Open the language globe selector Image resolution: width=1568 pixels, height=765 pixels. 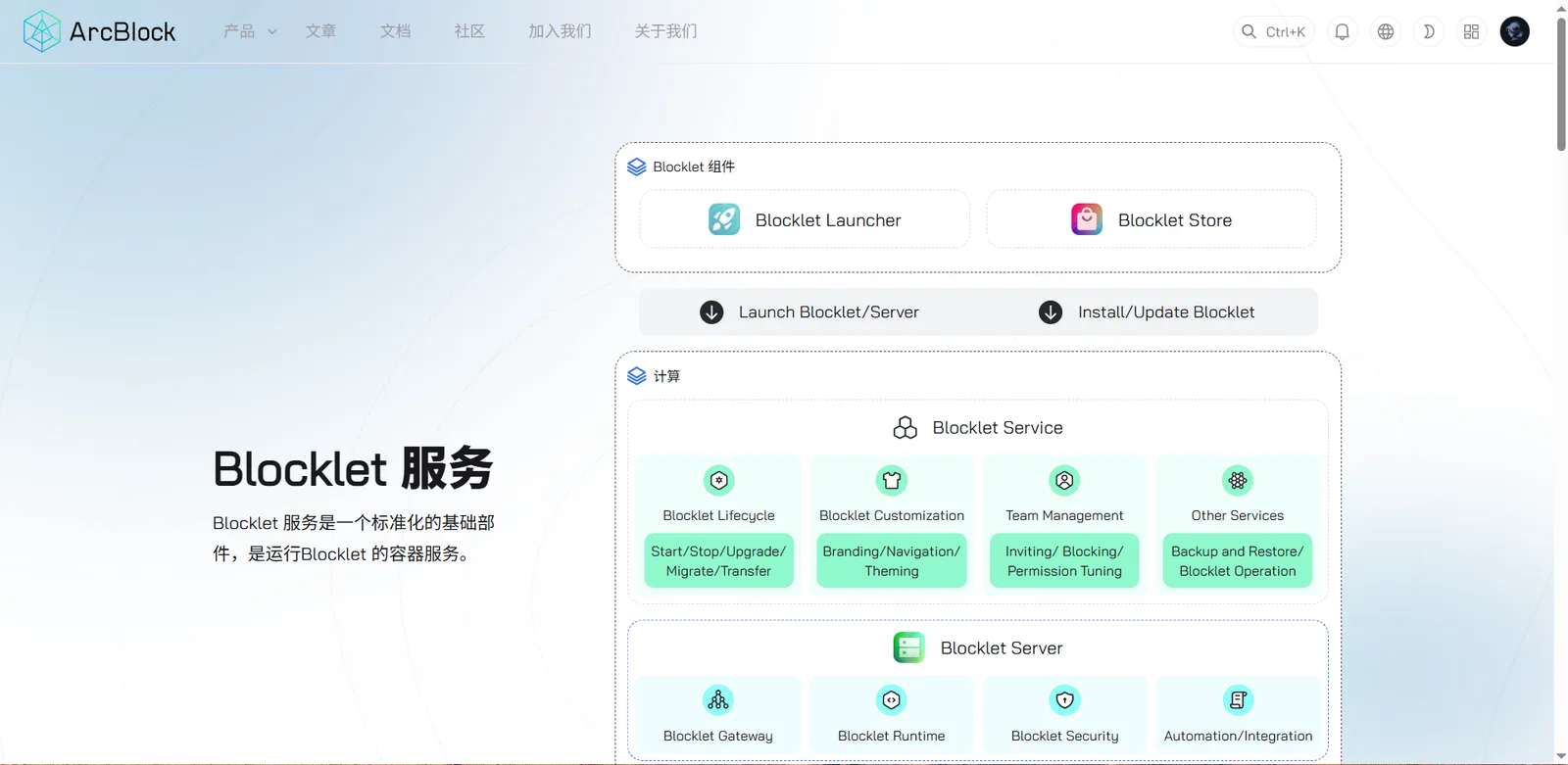[x=1386, y=31]
